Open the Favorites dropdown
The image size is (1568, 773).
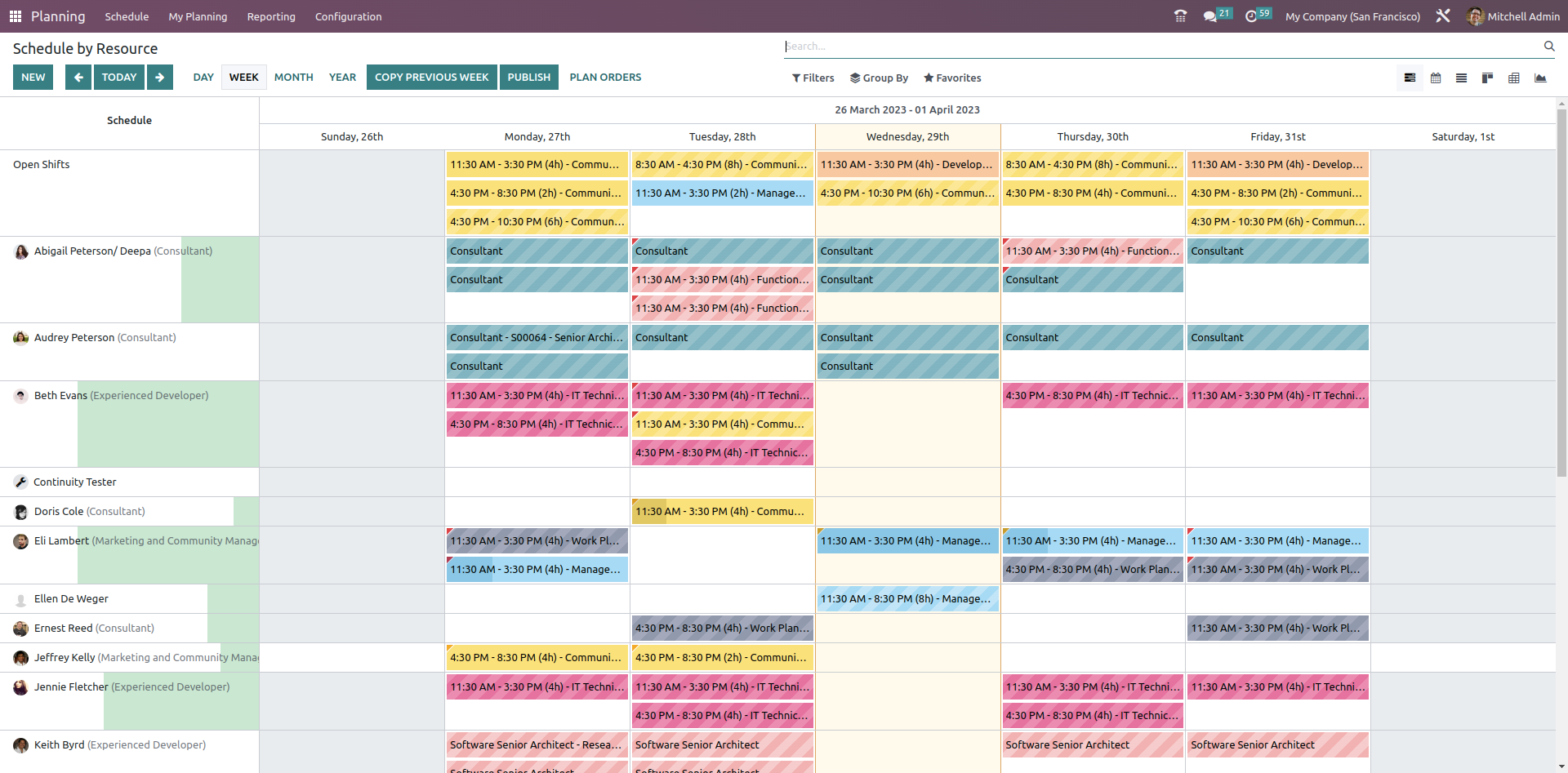(952, 78)
